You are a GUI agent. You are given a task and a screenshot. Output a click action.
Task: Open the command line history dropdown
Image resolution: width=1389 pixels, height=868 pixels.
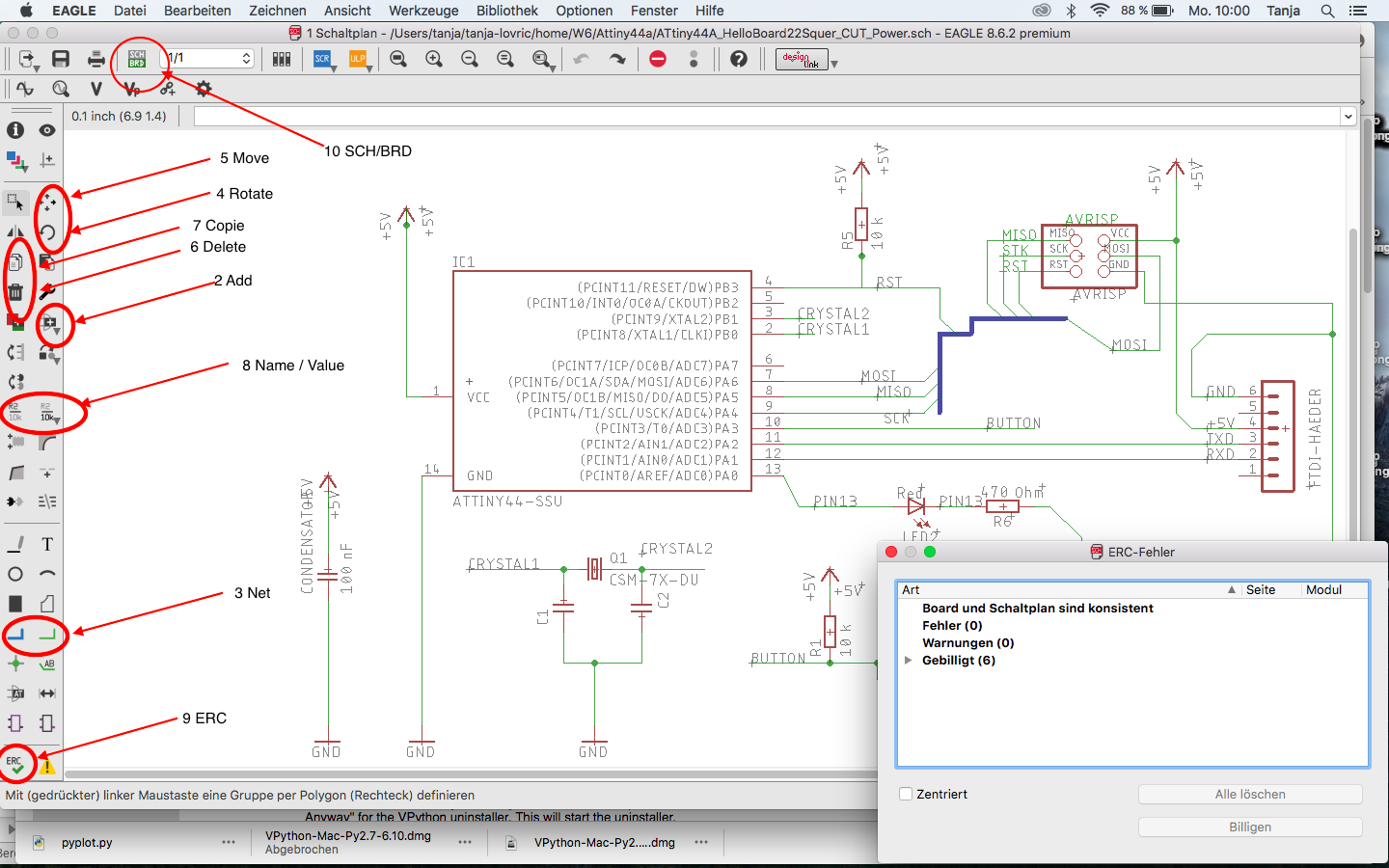pyautogui.click(x=1348, y=117)
